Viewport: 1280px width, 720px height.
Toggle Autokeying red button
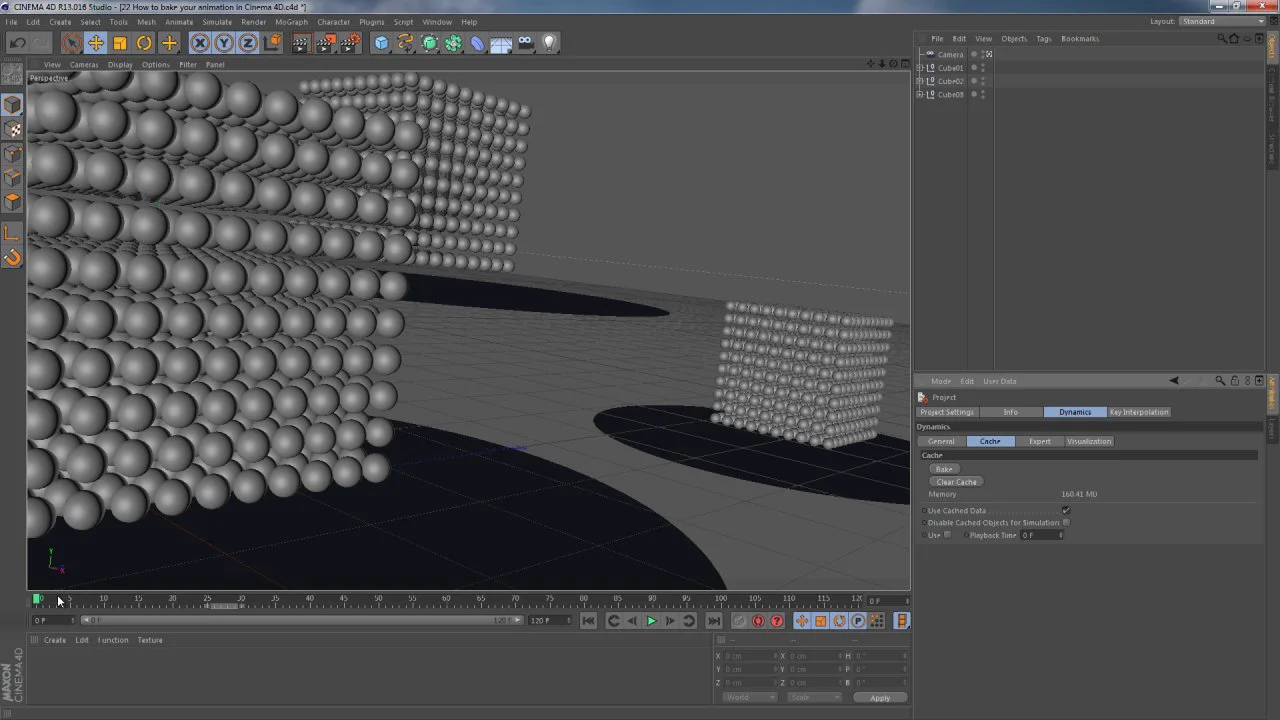click(x=758, y=621)
